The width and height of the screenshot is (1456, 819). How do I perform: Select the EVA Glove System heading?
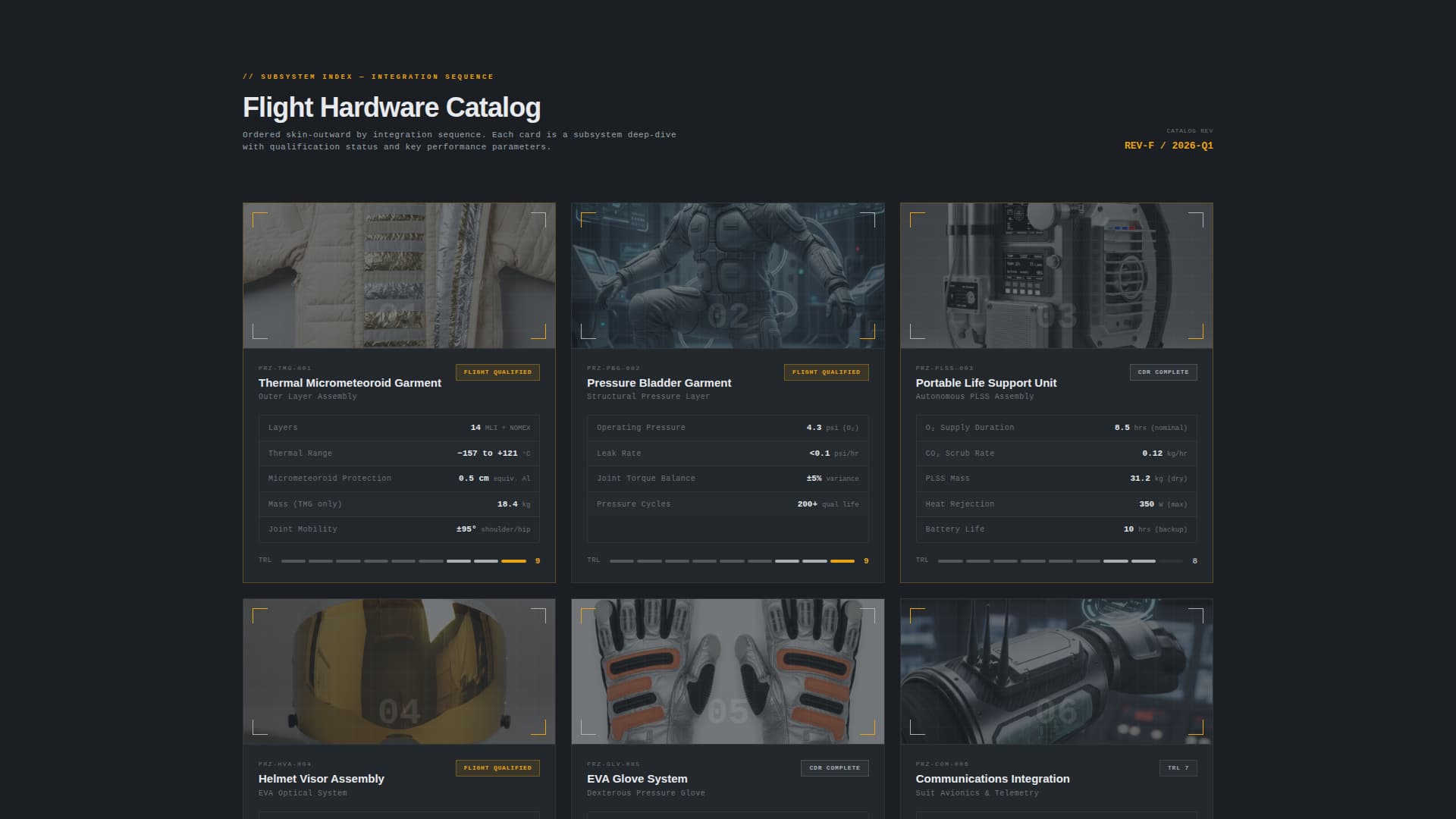[x=637, y=779]
